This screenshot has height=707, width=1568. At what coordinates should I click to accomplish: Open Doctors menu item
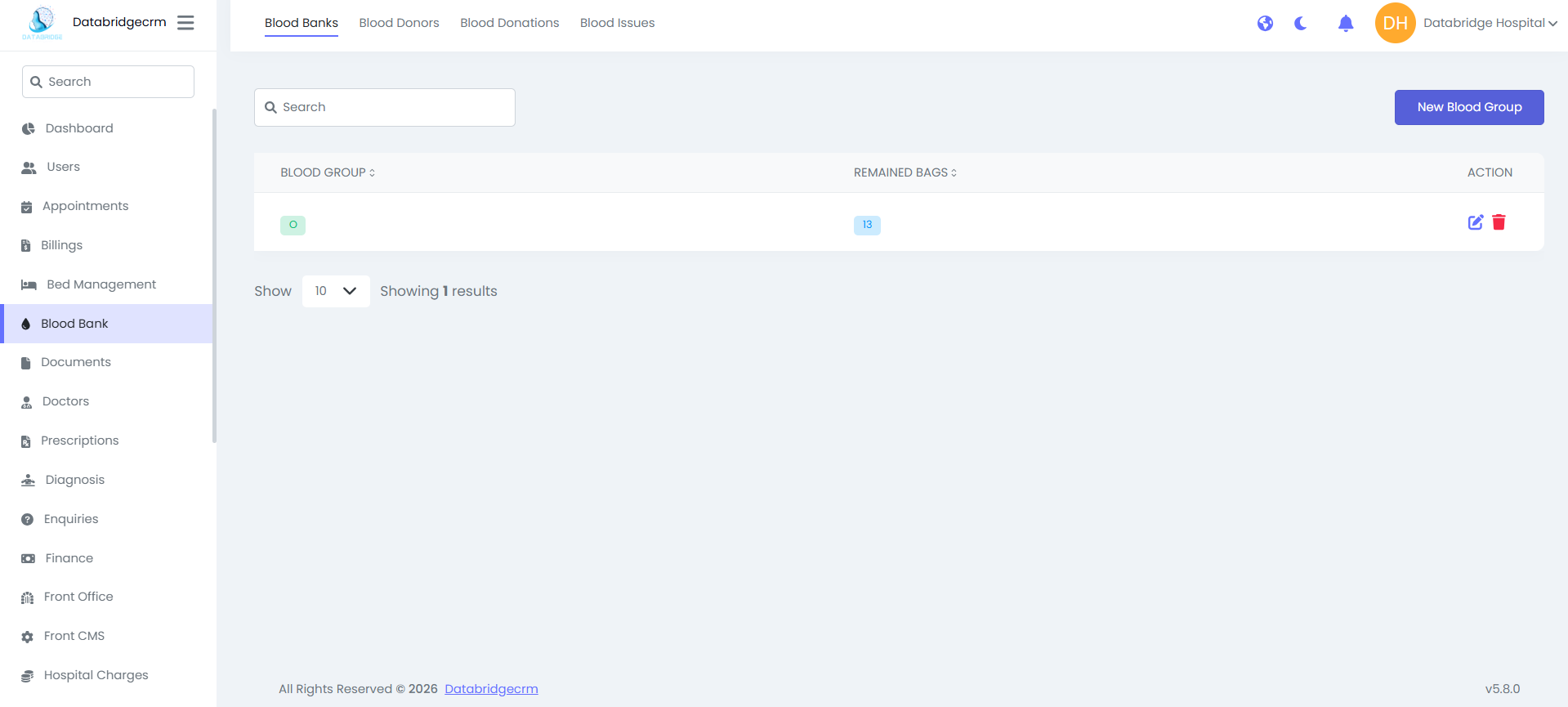[106, 401]
